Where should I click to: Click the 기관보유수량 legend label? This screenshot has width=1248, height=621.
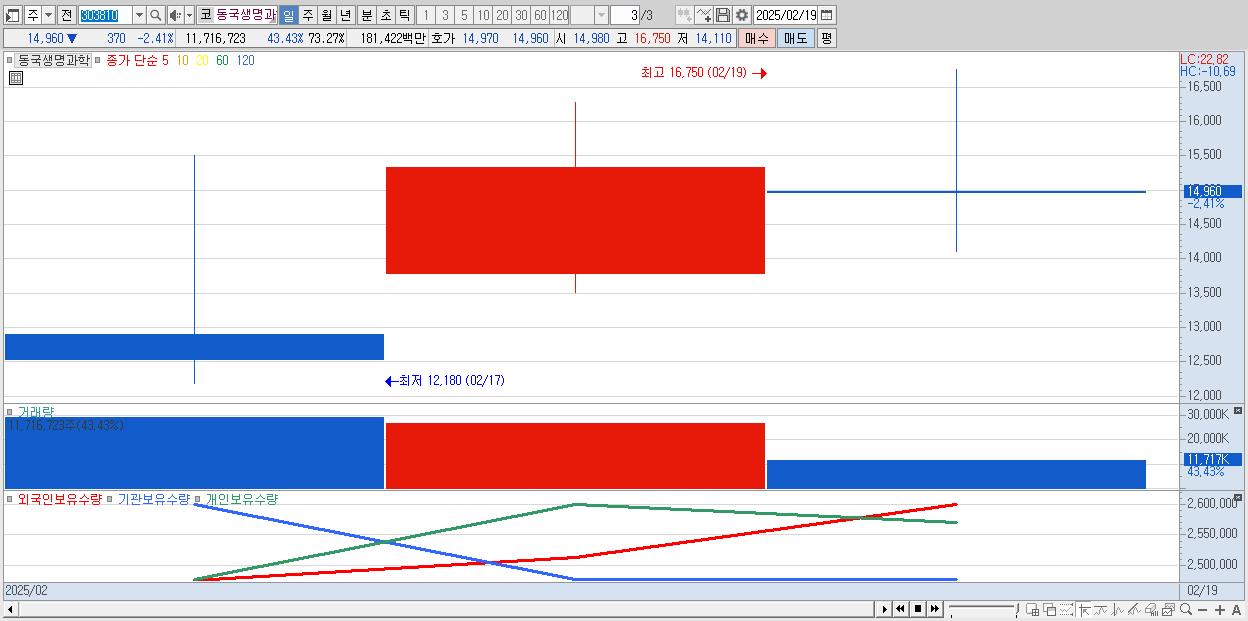tap(153, 499)
